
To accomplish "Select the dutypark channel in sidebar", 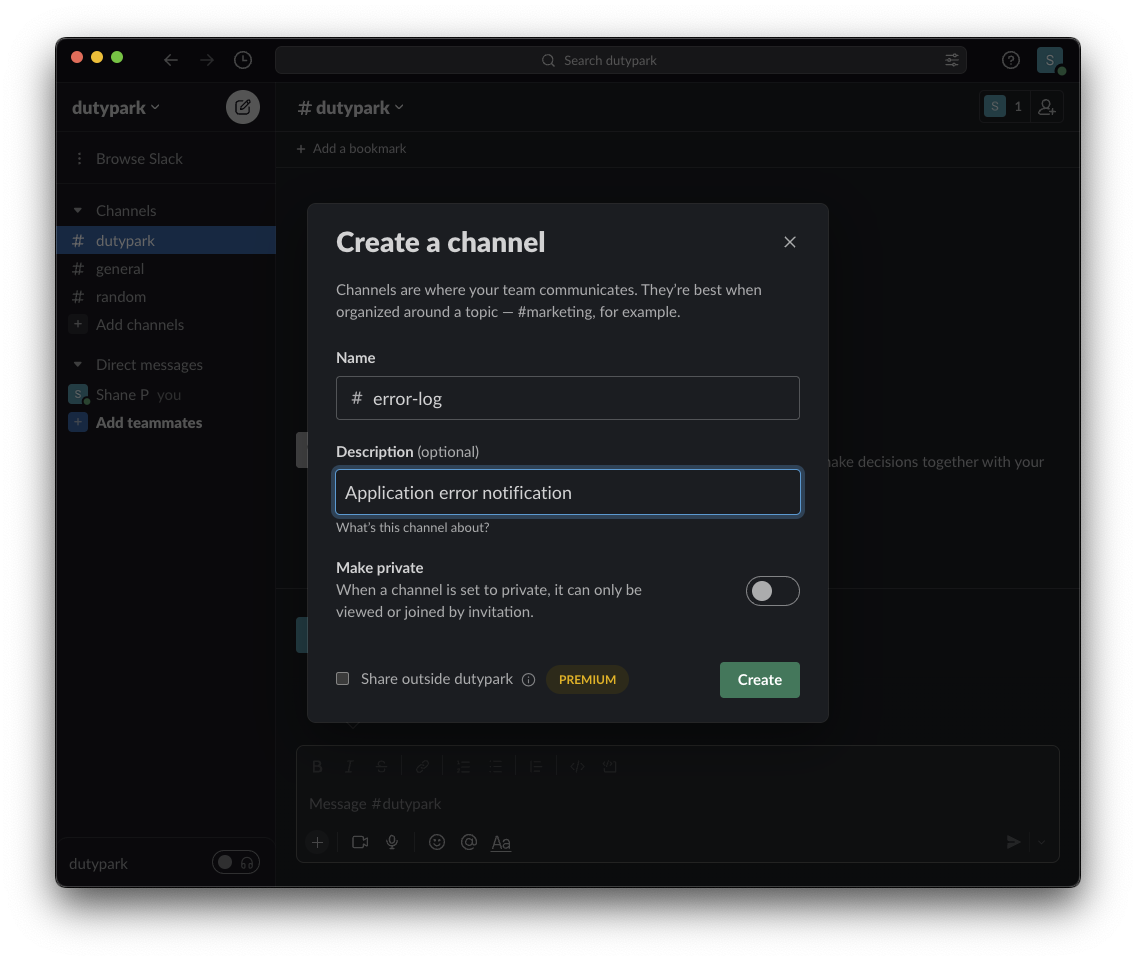I will click(166, 241).
